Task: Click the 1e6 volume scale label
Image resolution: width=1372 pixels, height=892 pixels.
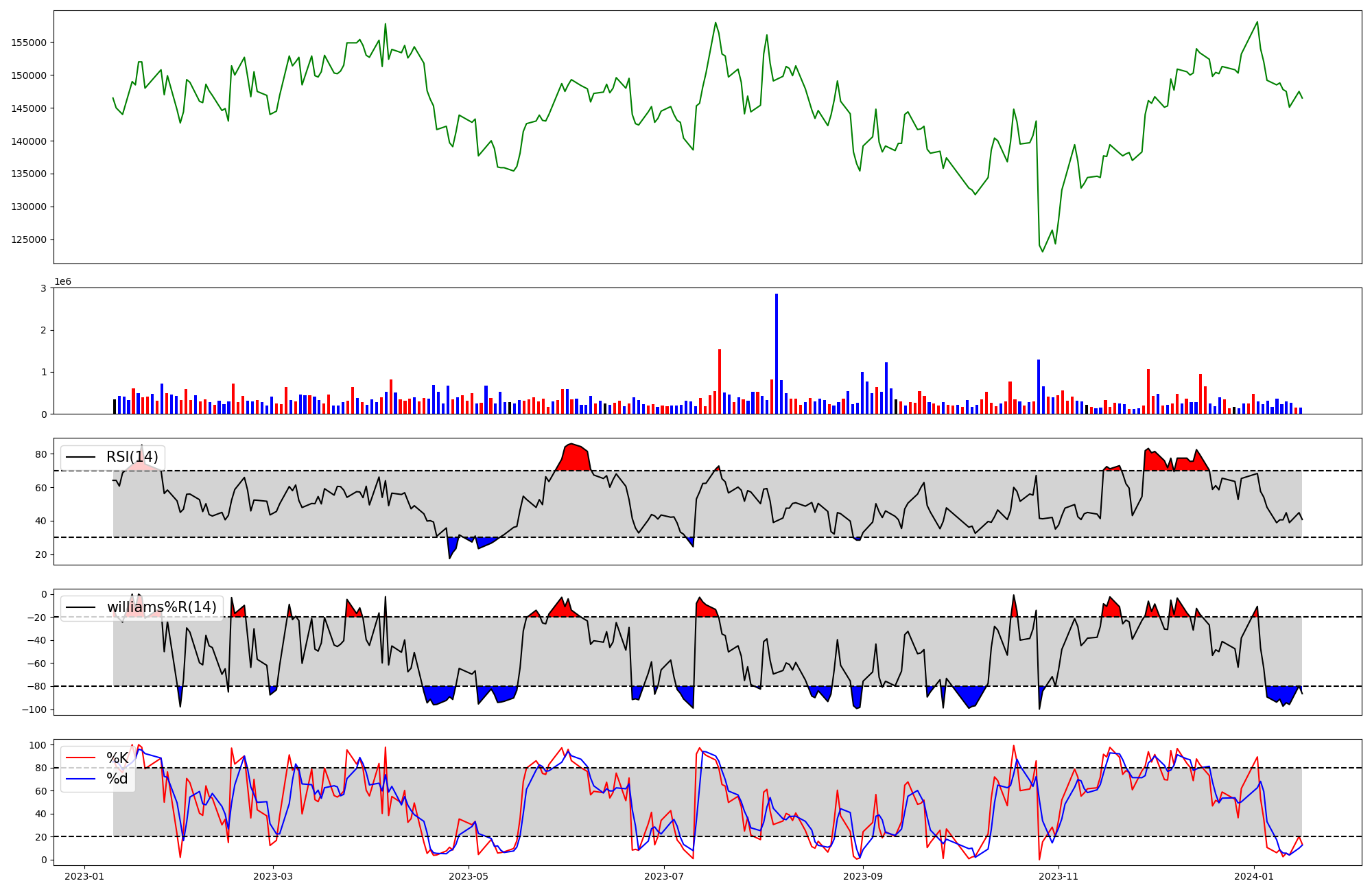Action: click(62, 282)
